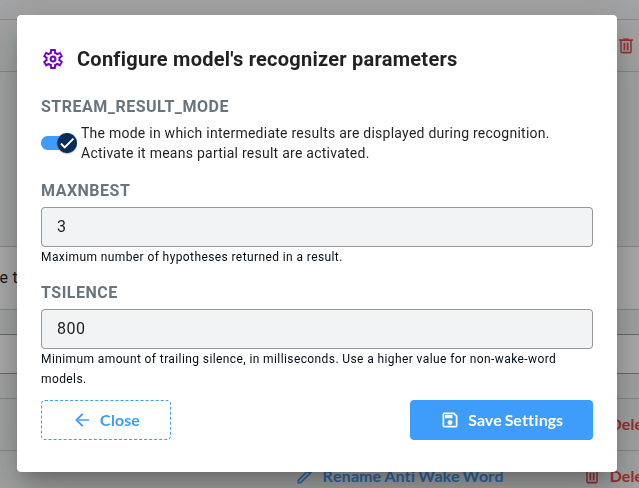The image size is (639, 488).
Task: Click the red trash icon at top right
Action: click(626, 45)
